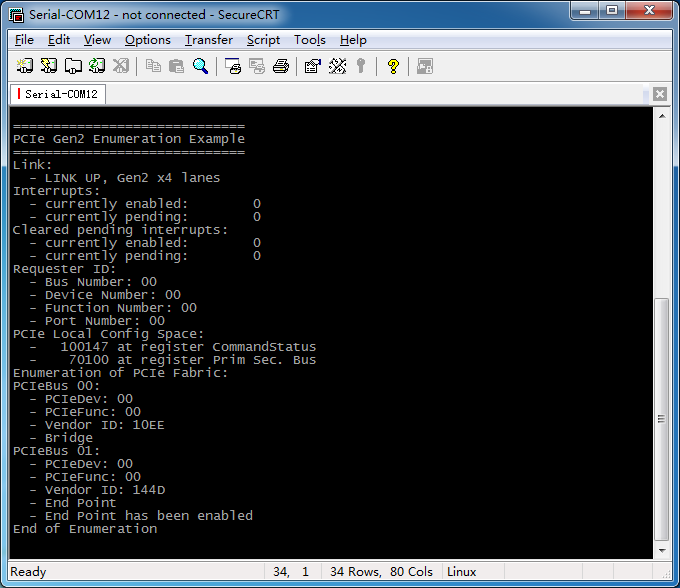The width and height of the screenshot is (680, 588).
Task: Click the rightmost gray toolbar icon
Action: 425,66
